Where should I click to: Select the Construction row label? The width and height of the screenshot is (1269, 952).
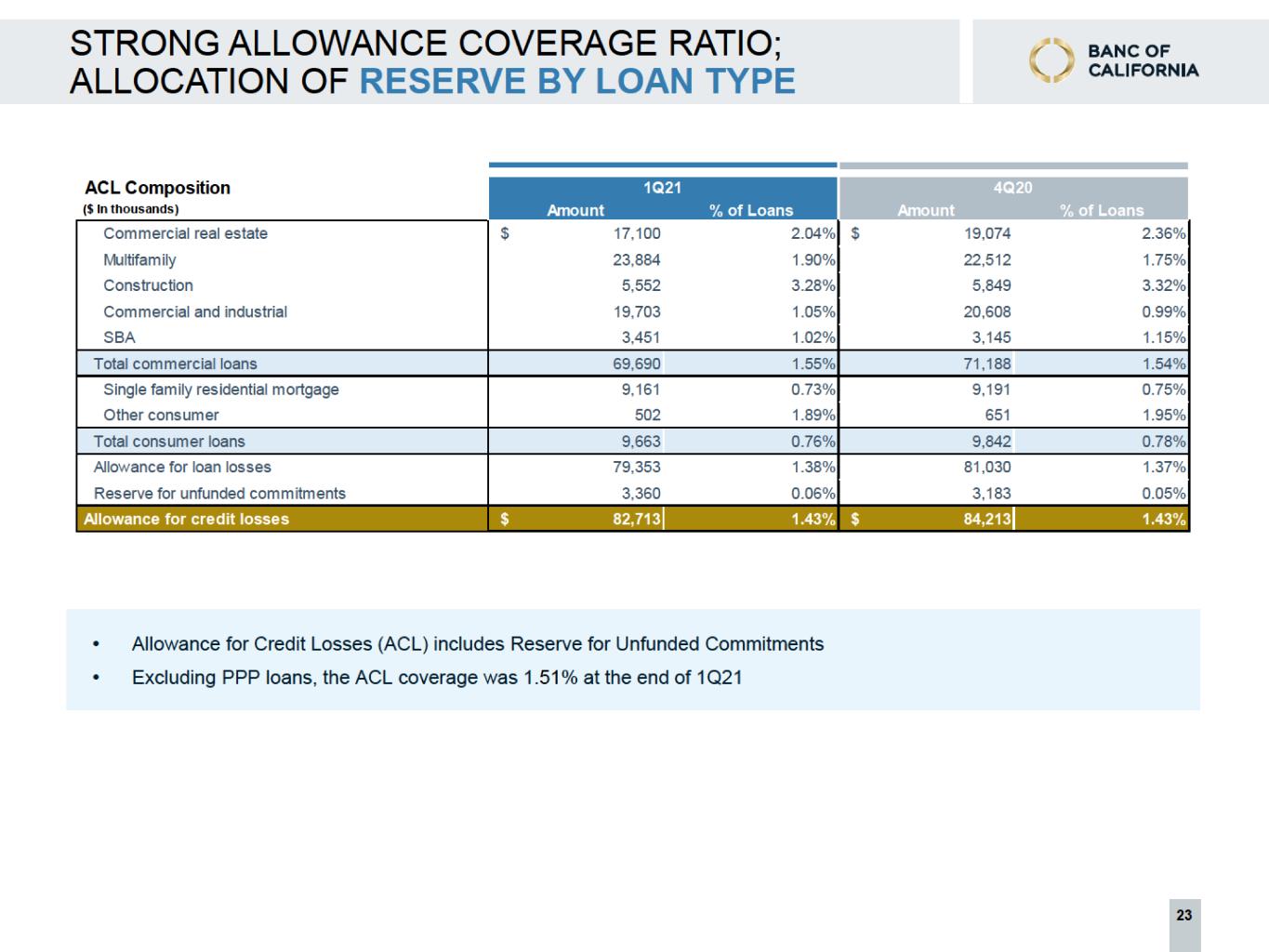(x=148, y=285)
